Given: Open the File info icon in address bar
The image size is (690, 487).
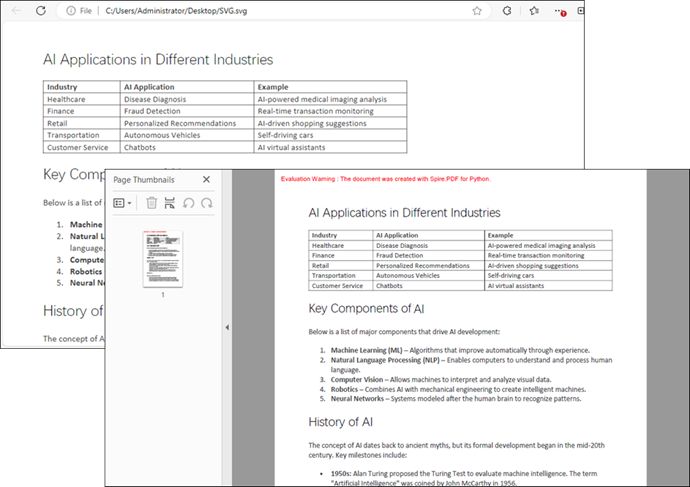Looking at the screenshot, I should coord(71,11).
